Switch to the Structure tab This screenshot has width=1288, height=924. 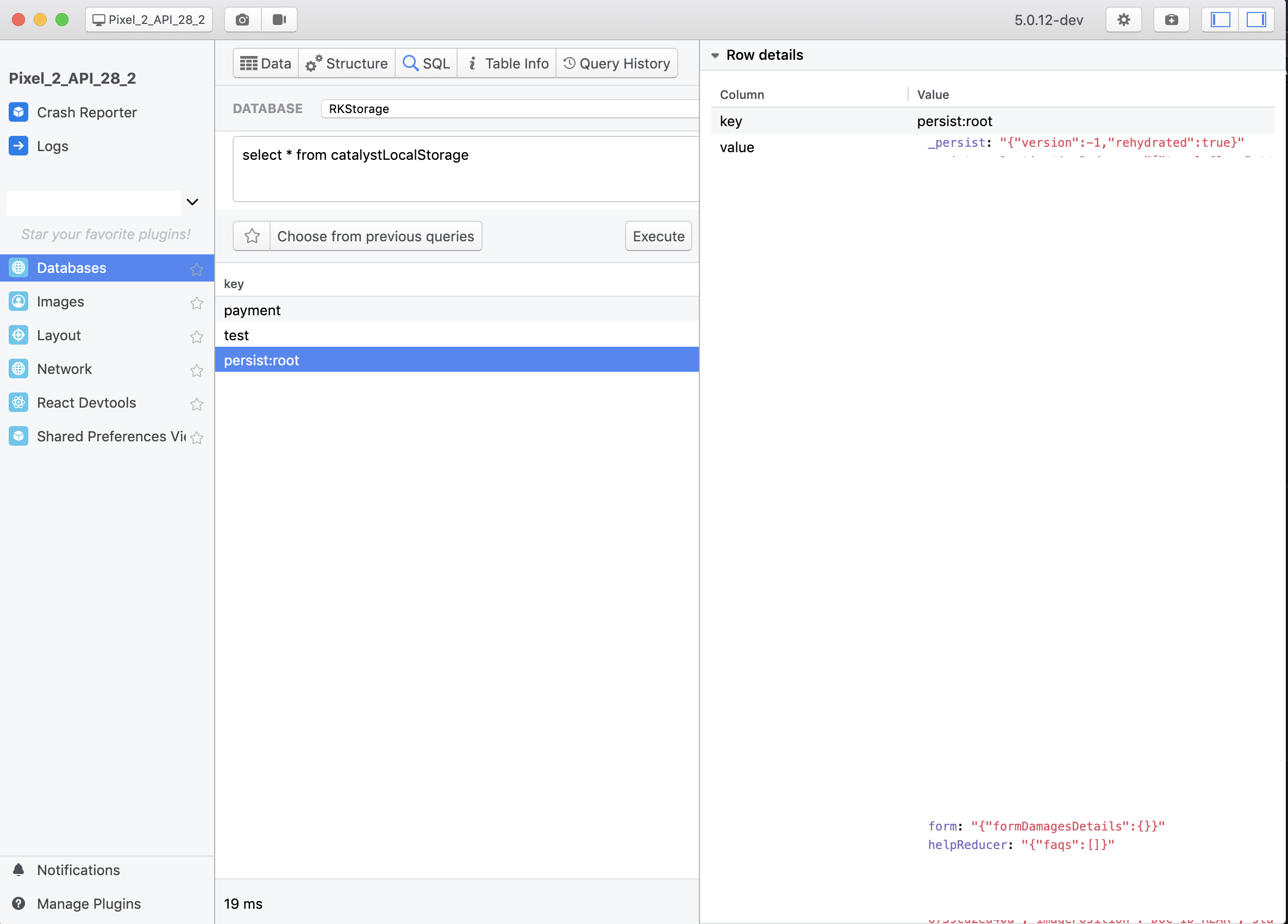[346, 64]
